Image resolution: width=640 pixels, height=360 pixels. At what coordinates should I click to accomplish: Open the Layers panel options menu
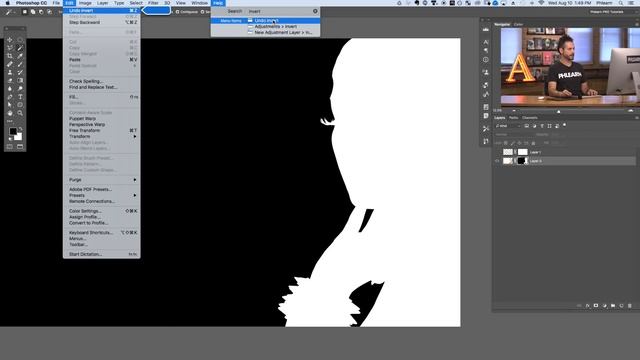637,118
